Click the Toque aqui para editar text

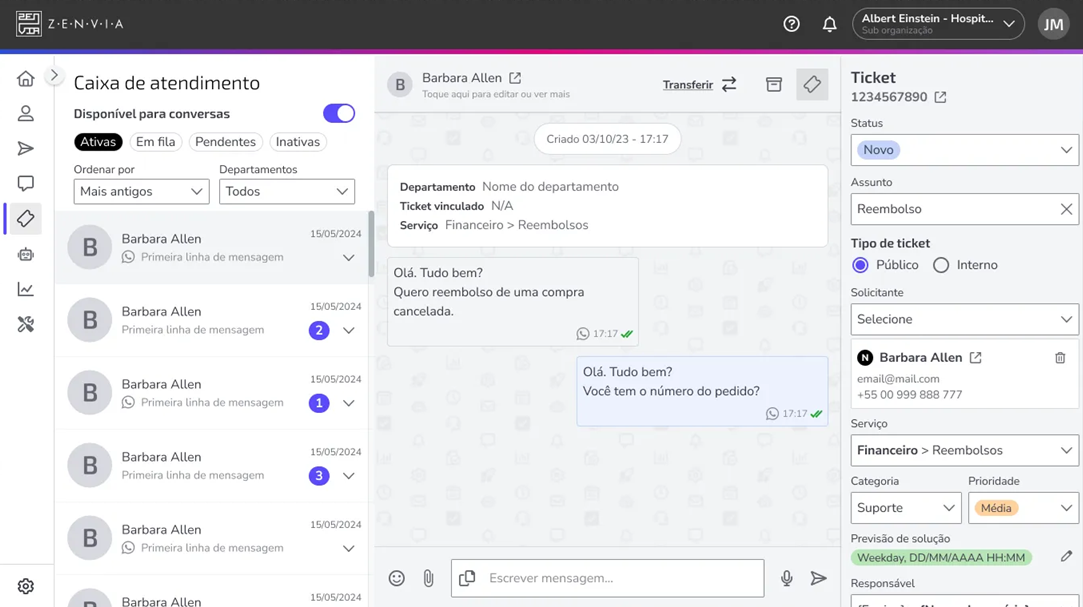pyautogui.click(x=496, y=95)
